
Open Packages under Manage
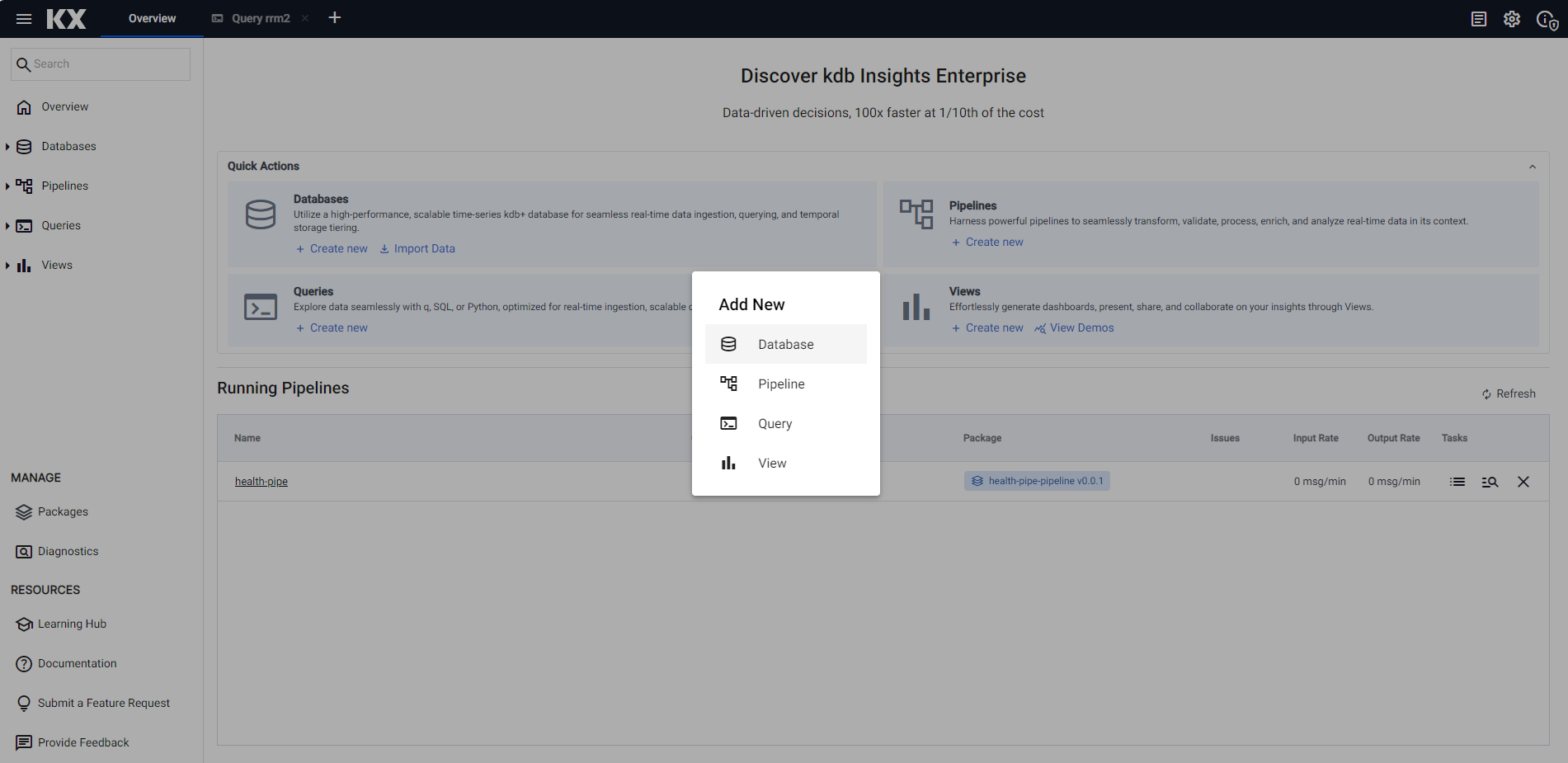point(63,511)
